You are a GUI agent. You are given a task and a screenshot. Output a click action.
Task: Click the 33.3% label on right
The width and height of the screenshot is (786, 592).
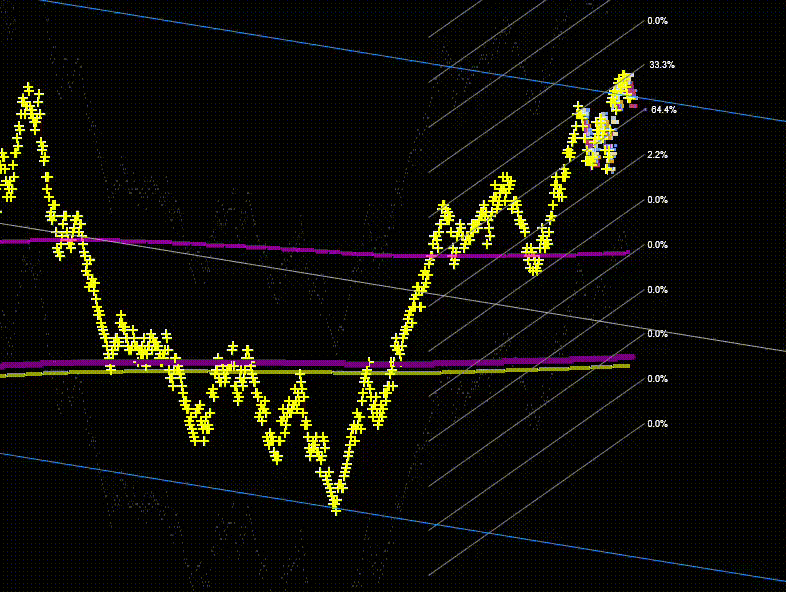tap(661, 65)
